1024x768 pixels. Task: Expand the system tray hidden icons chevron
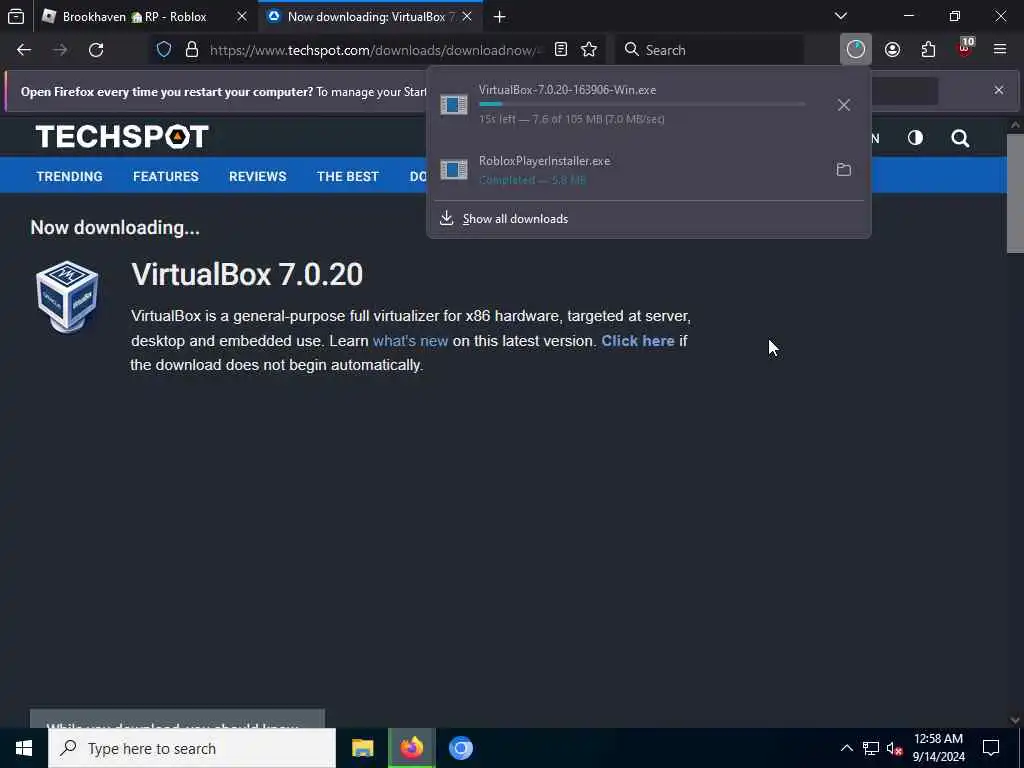pyautogui.click(x=846, y=748)
